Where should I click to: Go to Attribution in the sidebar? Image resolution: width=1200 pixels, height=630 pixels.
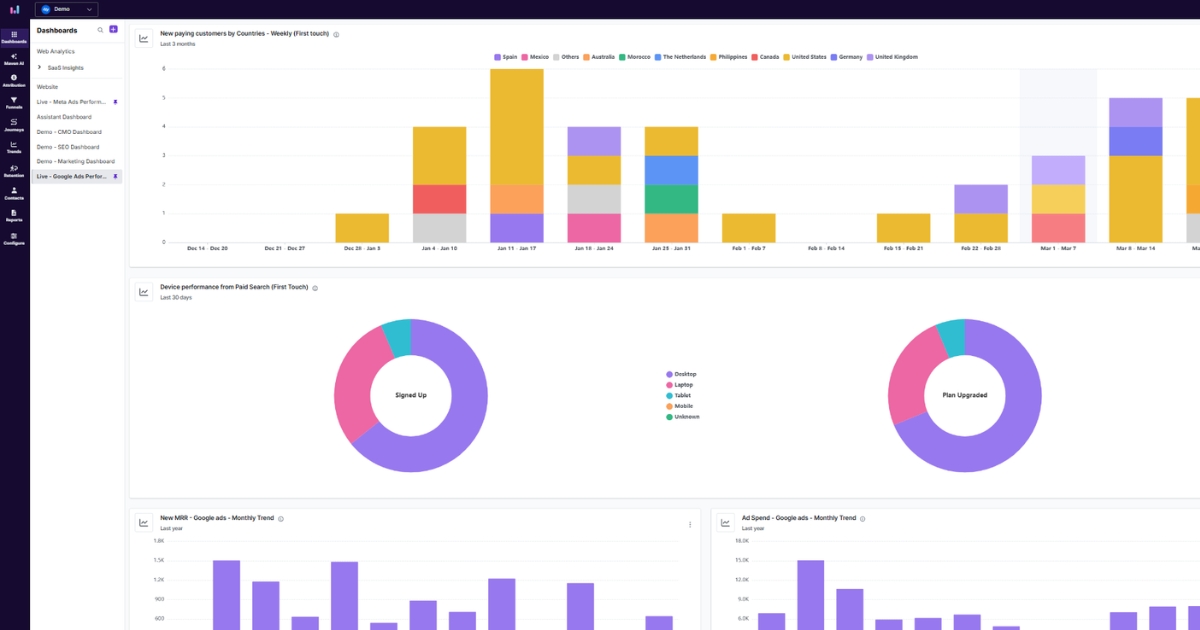[14, 80]
